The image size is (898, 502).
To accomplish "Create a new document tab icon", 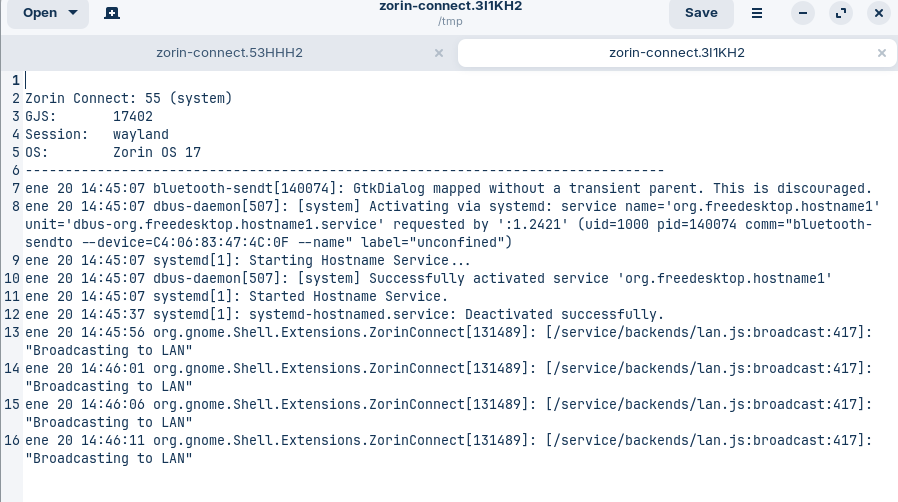I will (112, 13).
